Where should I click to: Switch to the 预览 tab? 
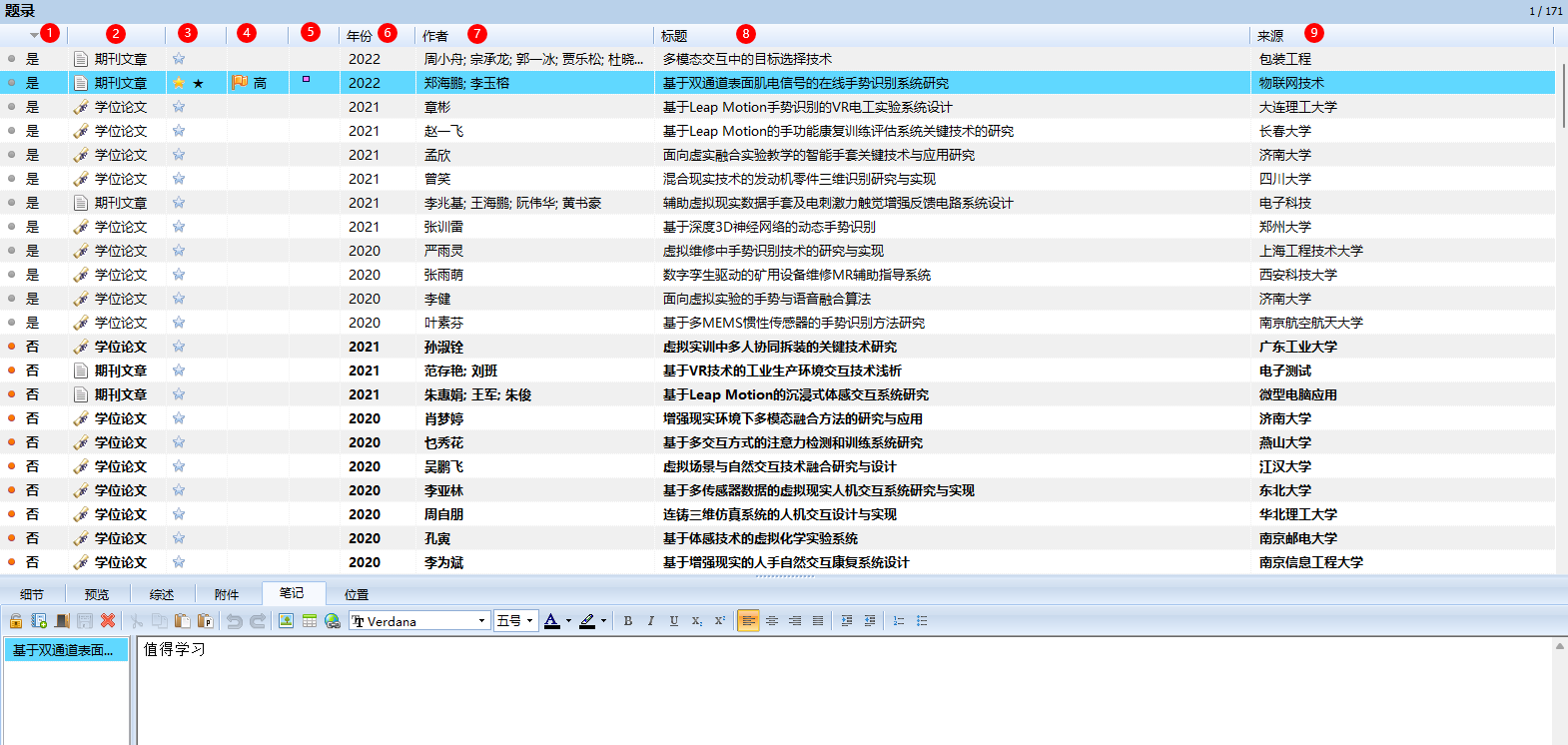[97, 594]
